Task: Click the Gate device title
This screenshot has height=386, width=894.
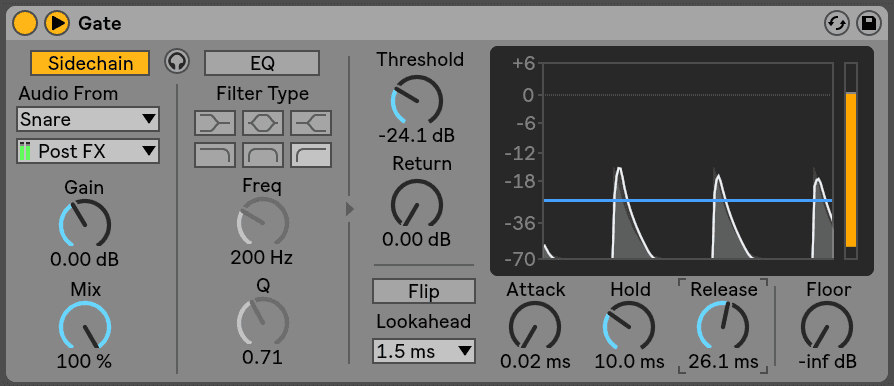Action: coord(99,23)
